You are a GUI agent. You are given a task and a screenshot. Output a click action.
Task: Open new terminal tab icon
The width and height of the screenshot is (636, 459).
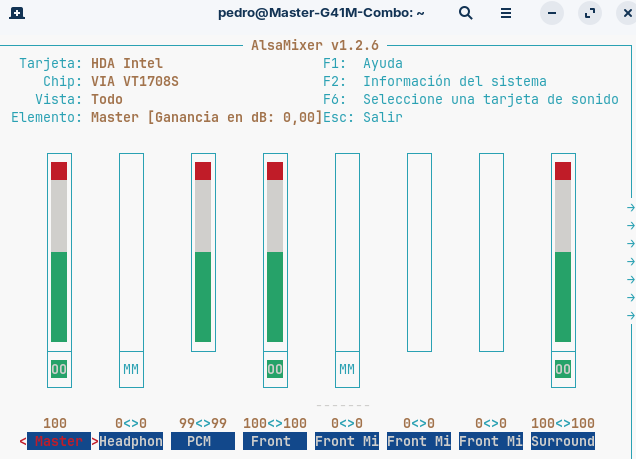click(x=17, y=13)
